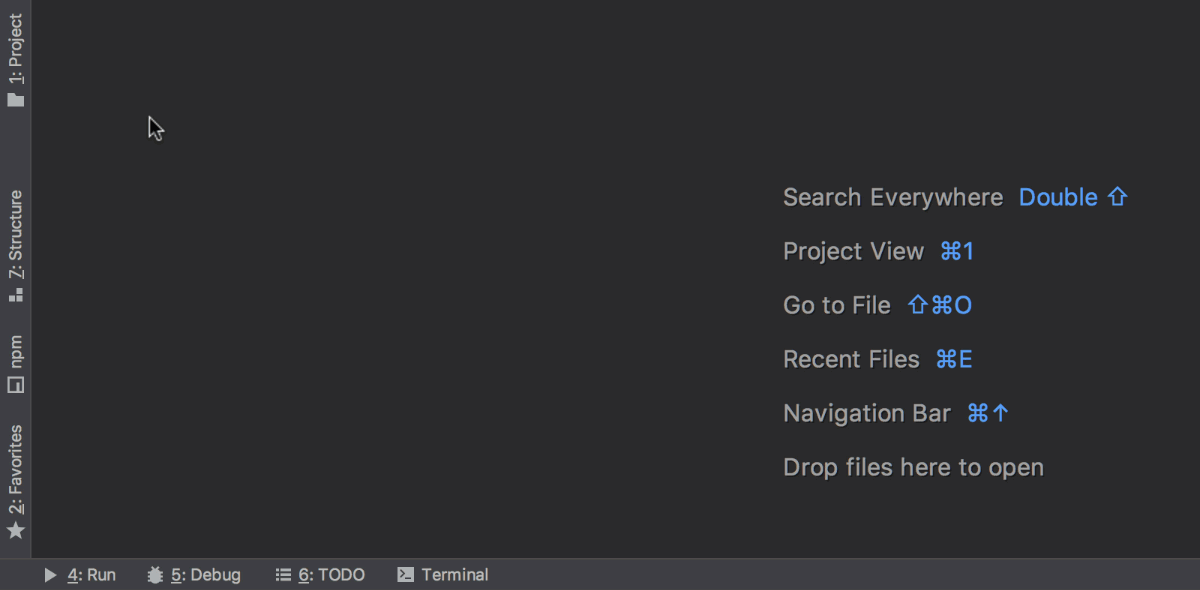Click the Run play-arrow icon
1200x590 pixels.
pos(51,575)
